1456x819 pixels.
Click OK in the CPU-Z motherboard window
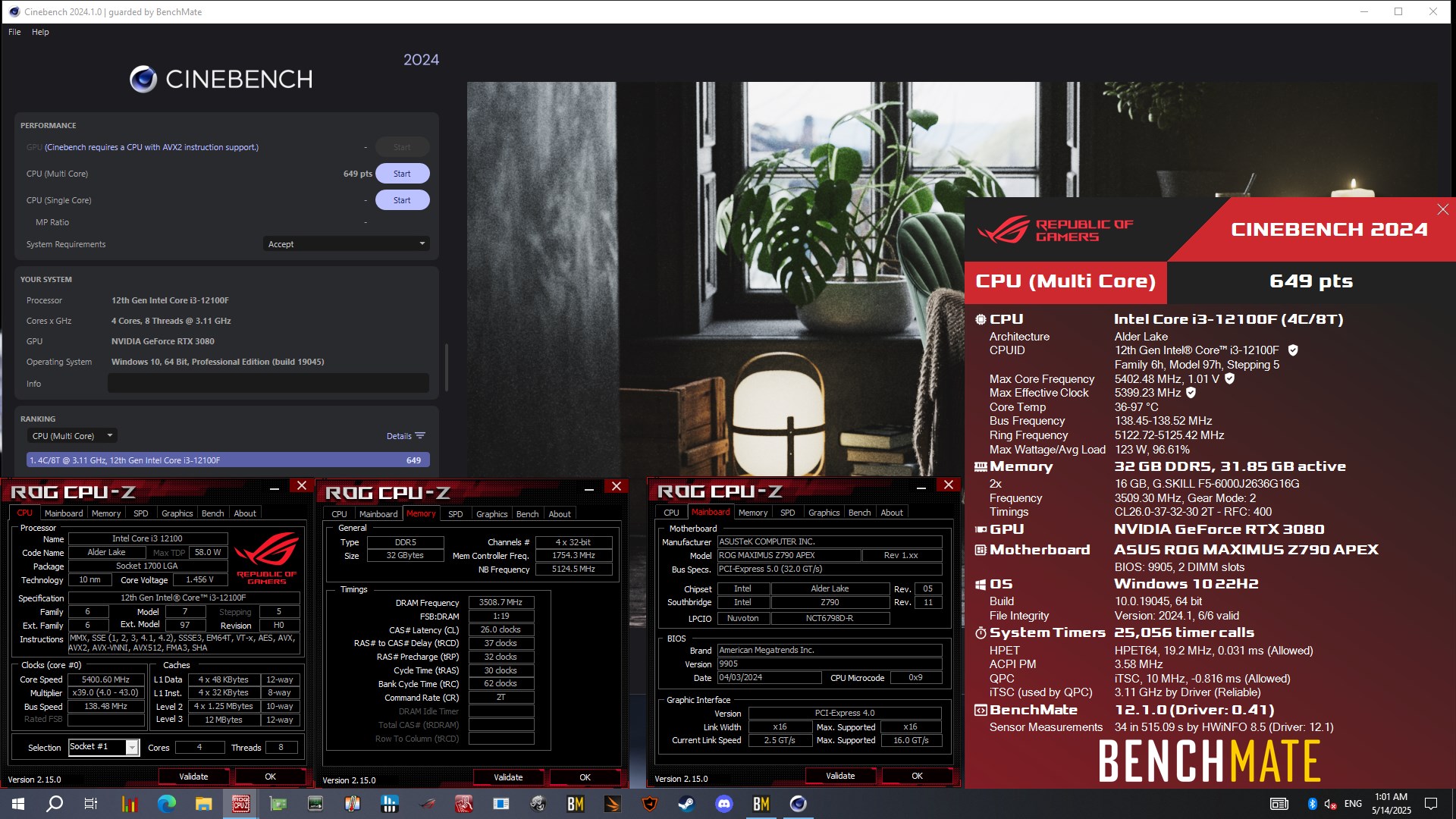tap(917, 776)
